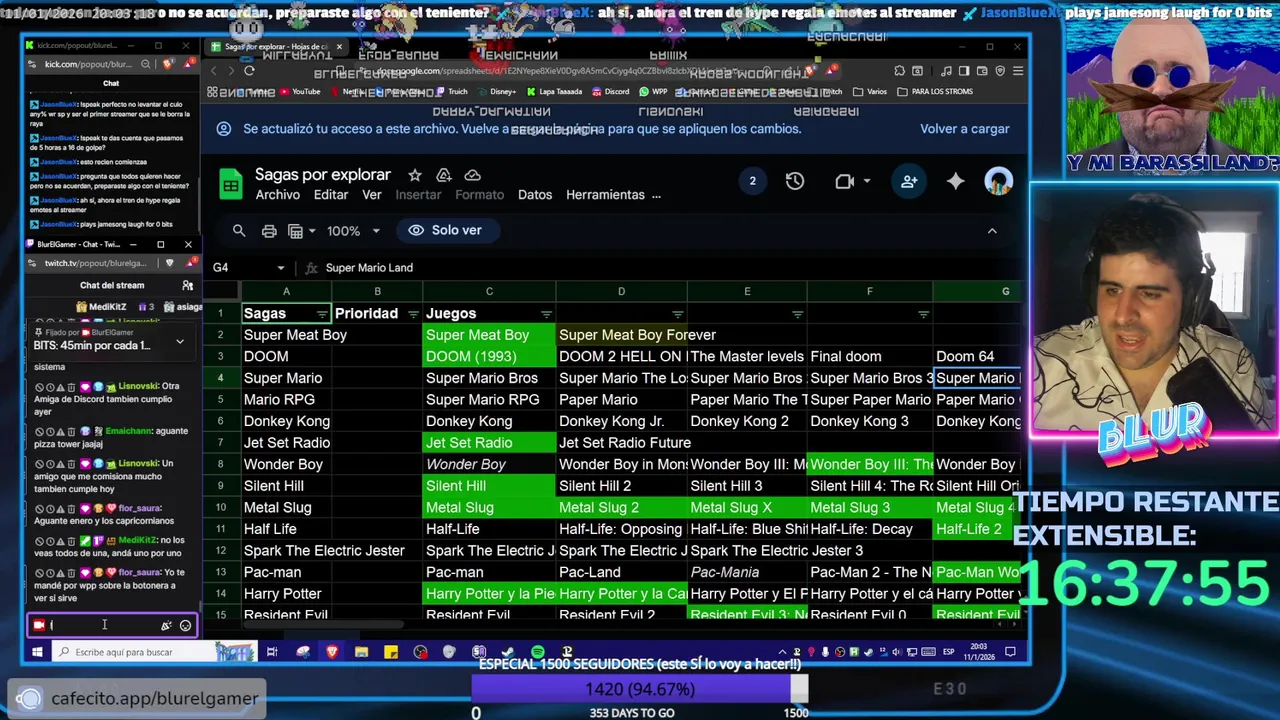Select the Pac-Mania cell

(x=747, y=573)
